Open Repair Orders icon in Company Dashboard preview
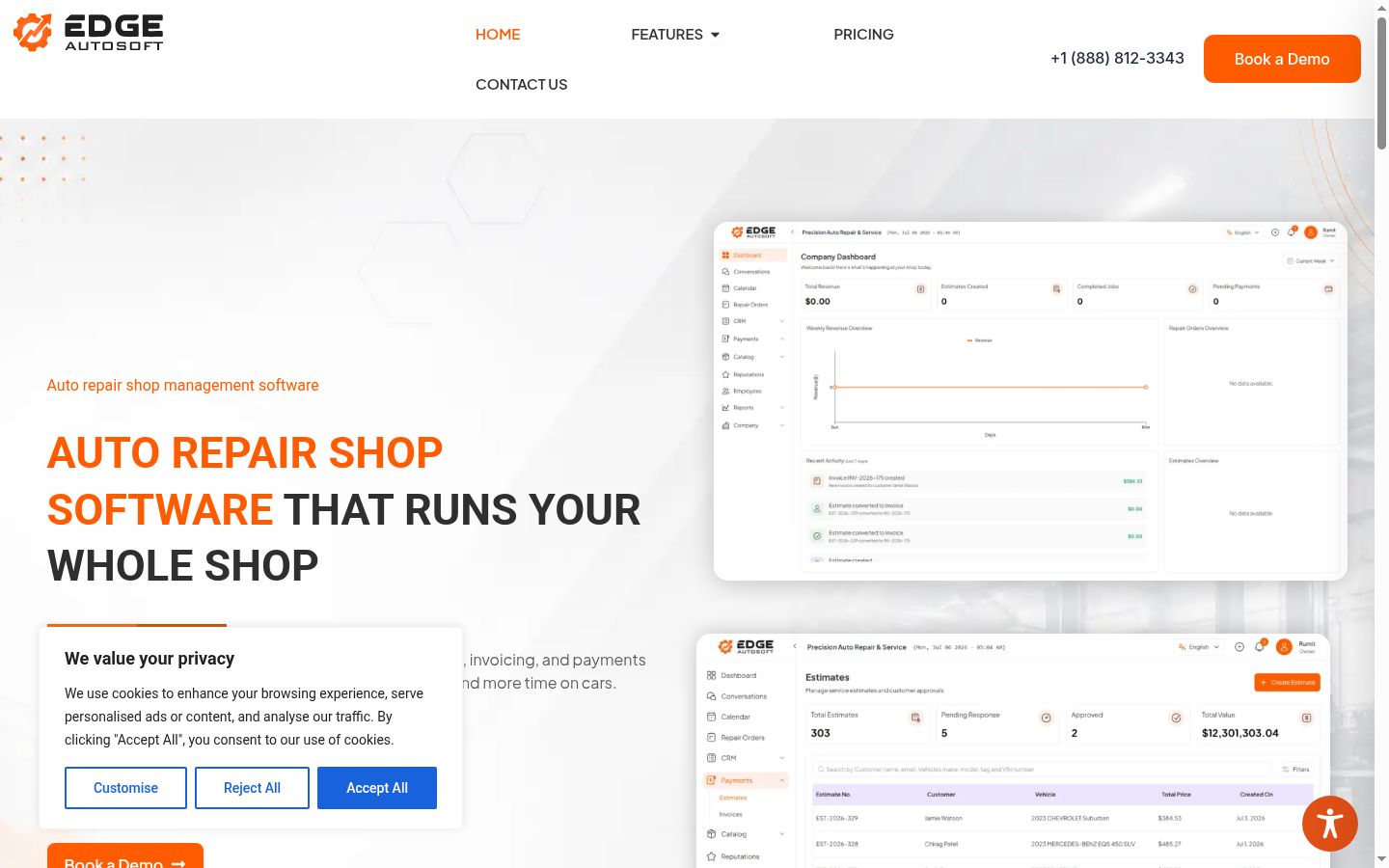The image size is (1389, 868). pos(725,305)
